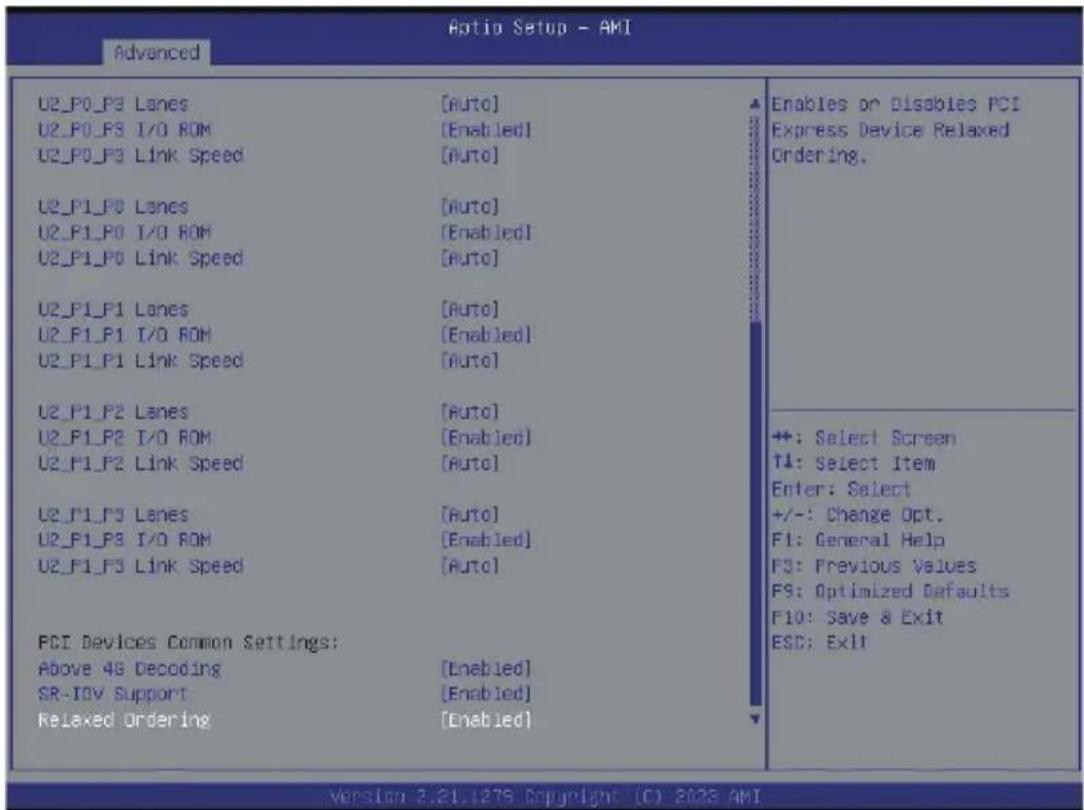Toggle U2_P1_P3 I/O ROM Enabled value

[486, 540]
